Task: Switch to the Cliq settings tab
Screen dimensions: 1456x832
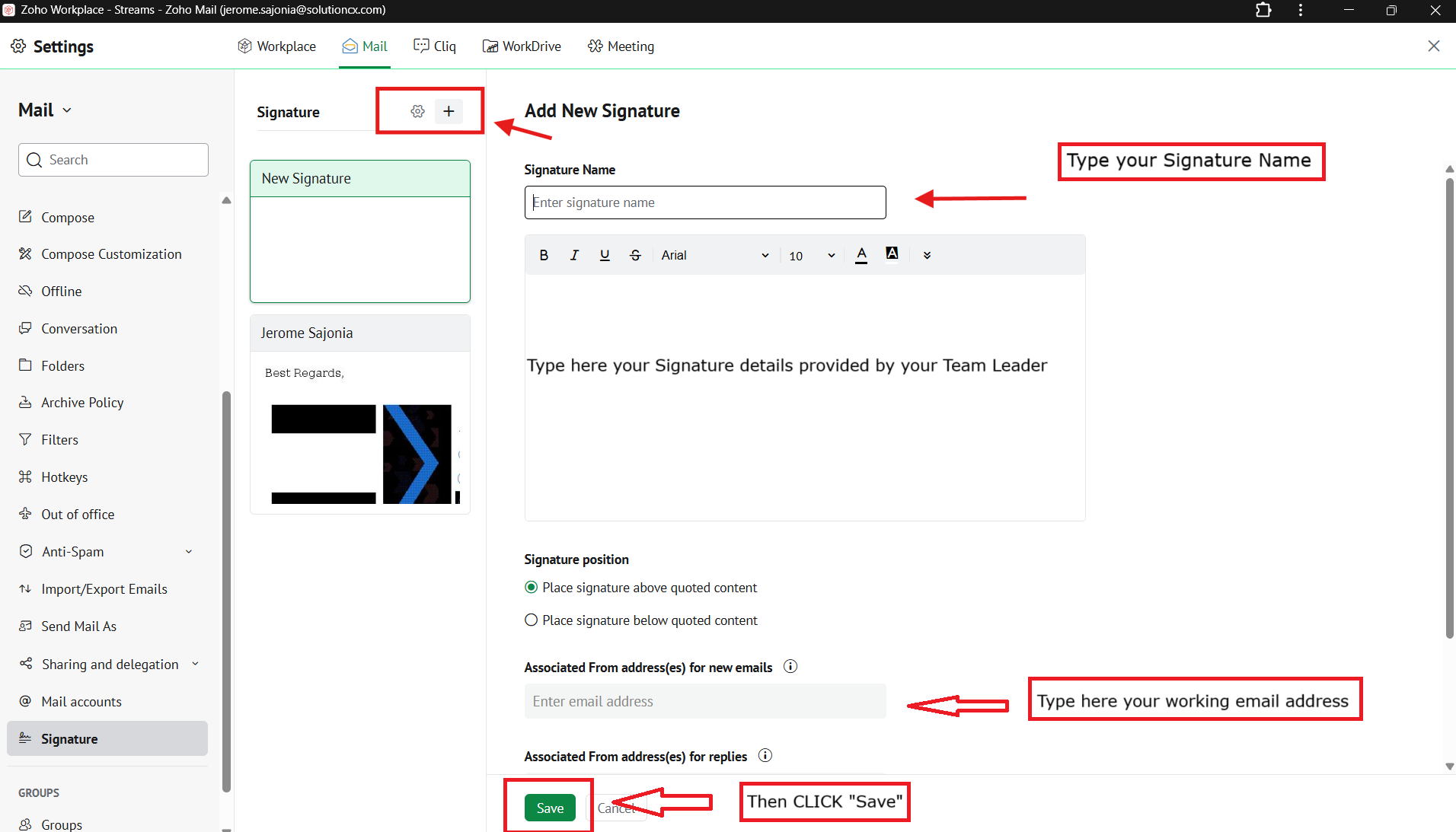Action: click(435, 46)
